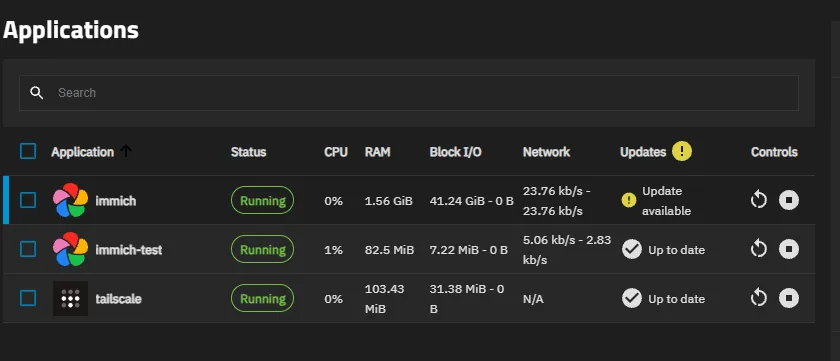This screenshot has height=361, width=840.
Task: Click the 0% CPU value for tailscale
Action: click(333, 299)
